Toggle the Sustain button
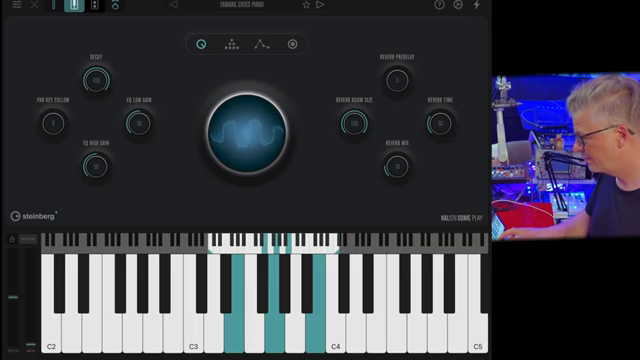Screen dimensions: 640x360 (x=28, y=239)
